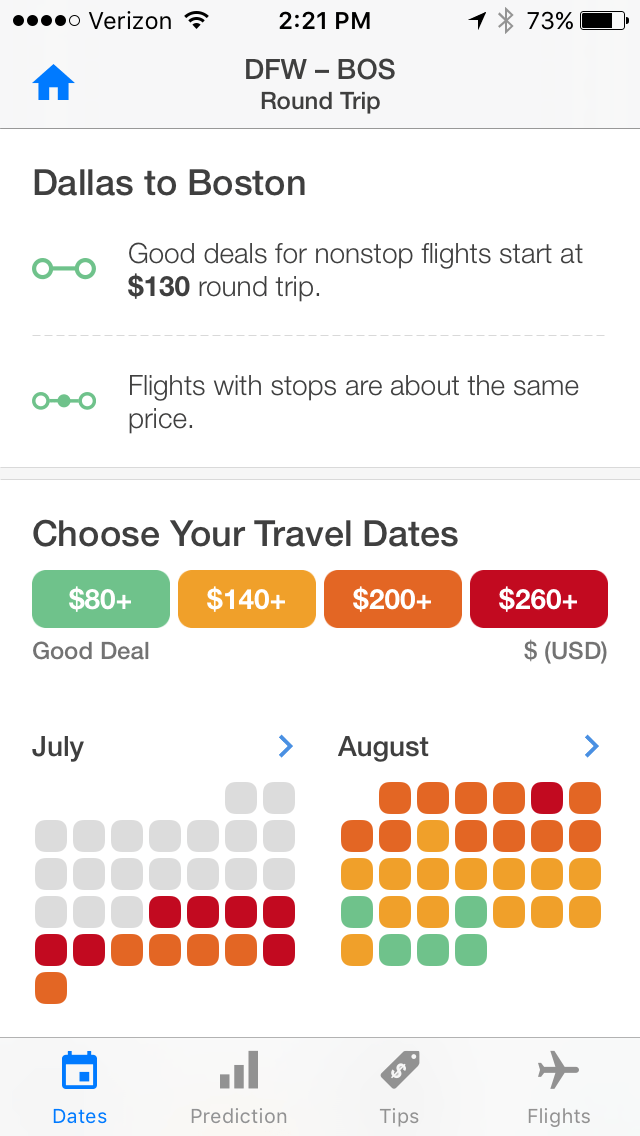Select the green $80+ price tier
The height and width of the screenshot is (1136, 640).
tap(101, 599)
